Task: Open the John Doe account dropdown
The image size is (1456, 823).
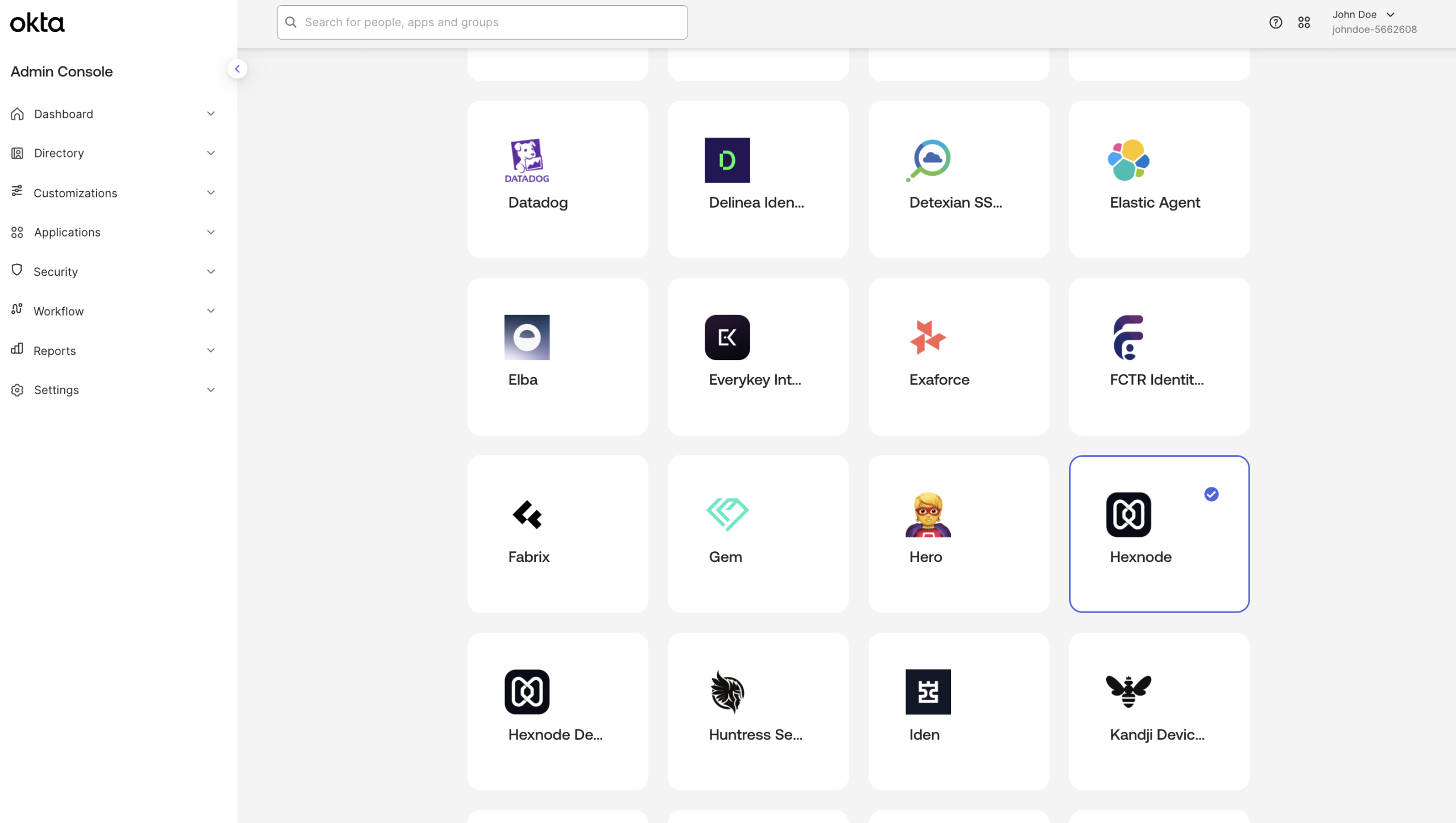Action: tap(1373, 22)
